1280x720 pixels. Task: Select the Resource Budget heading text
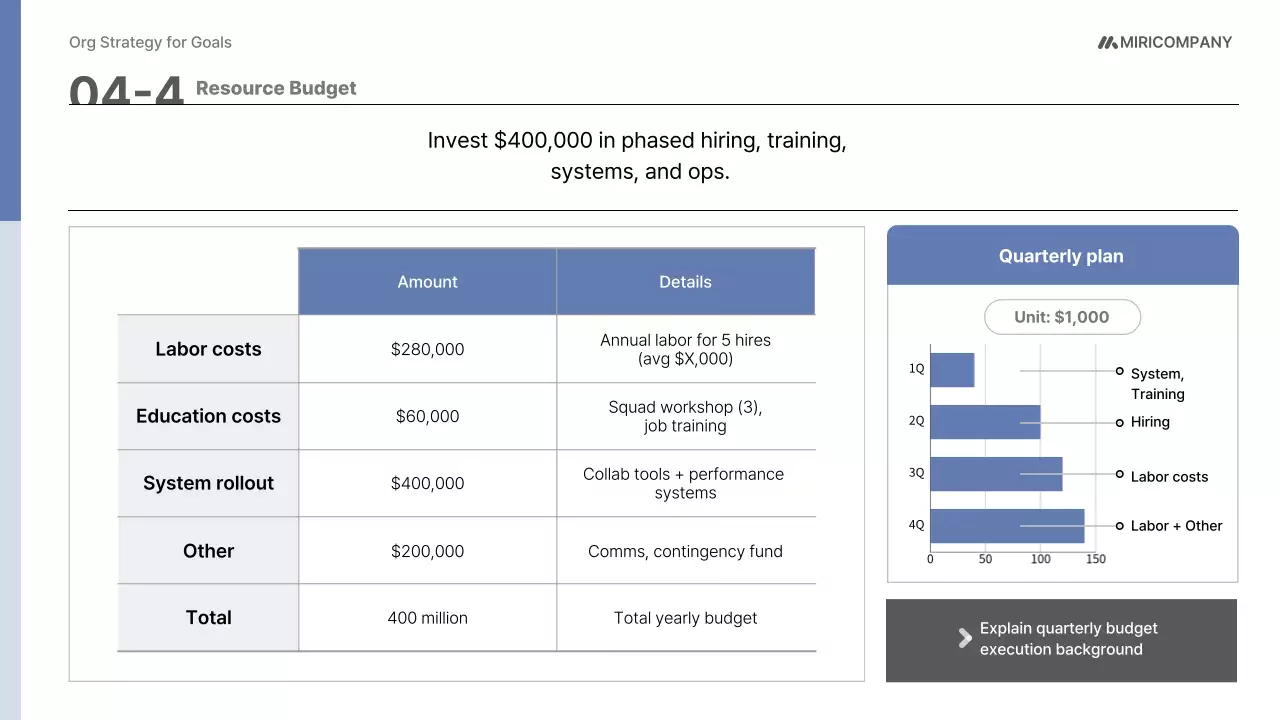pyautogui.click(x=276, y=88)
